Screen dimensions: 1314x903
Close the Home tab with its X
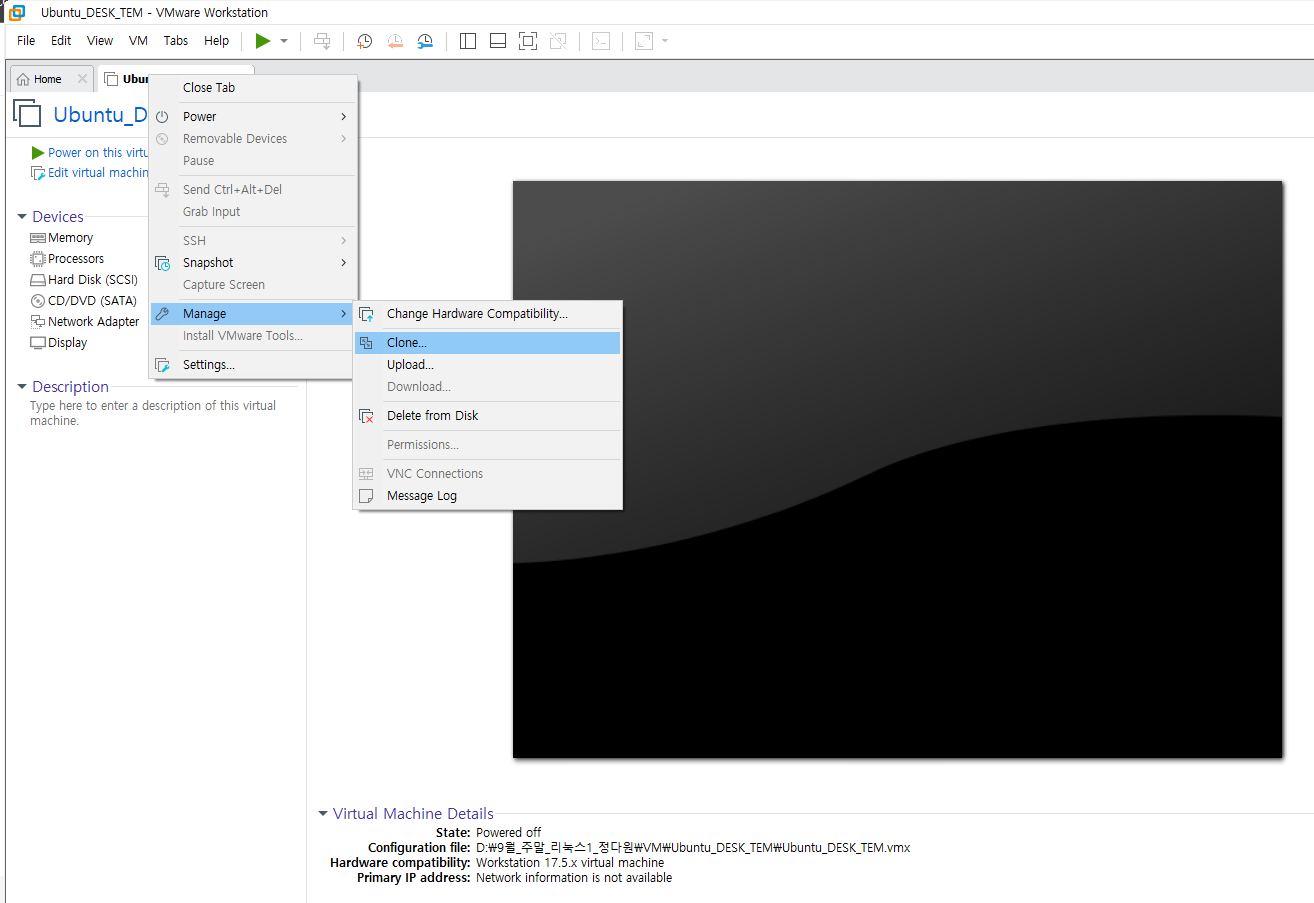82,79
